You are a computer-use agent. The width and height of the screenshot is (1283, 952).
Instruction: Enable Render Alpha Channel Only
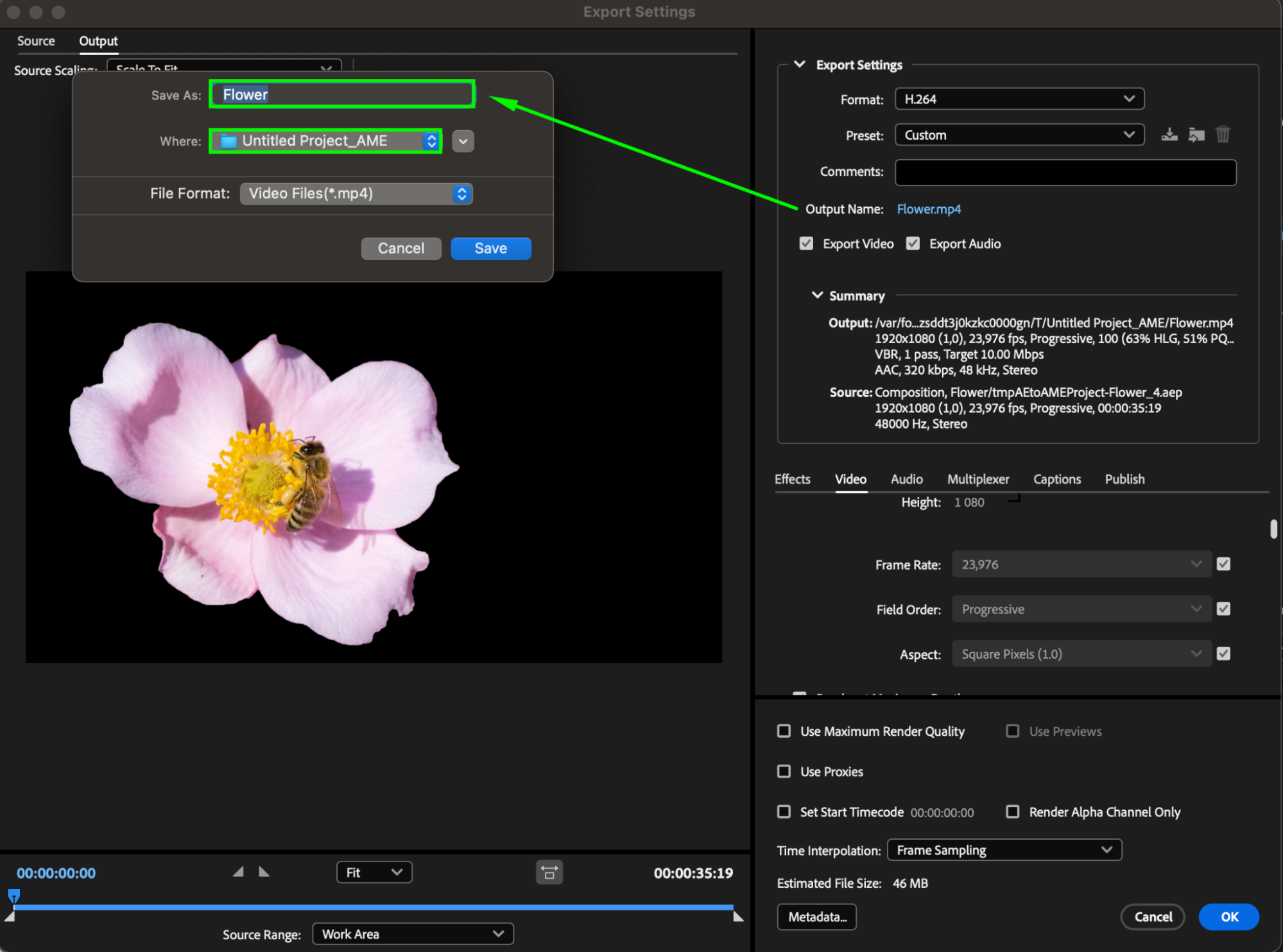[x=1013, y=812]
